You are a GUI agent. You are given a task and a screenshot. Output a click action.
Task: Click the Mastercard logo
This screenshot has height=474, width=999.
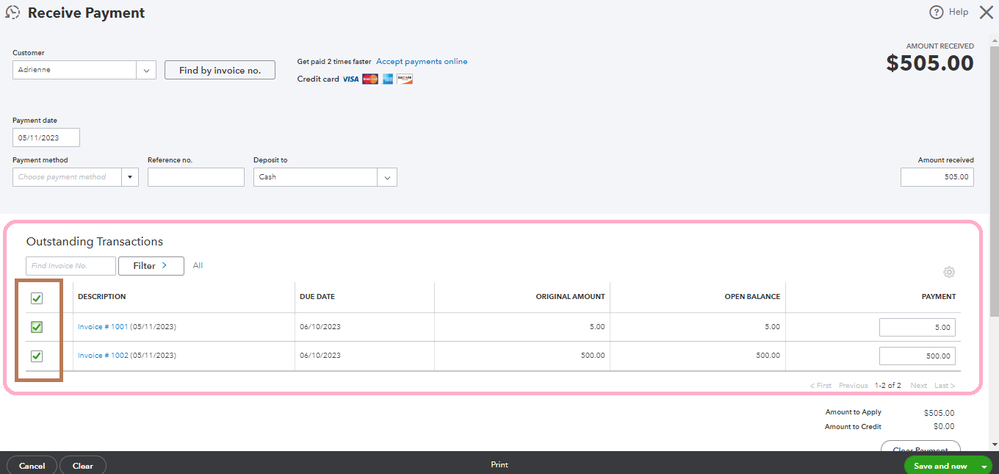(370, 79)
